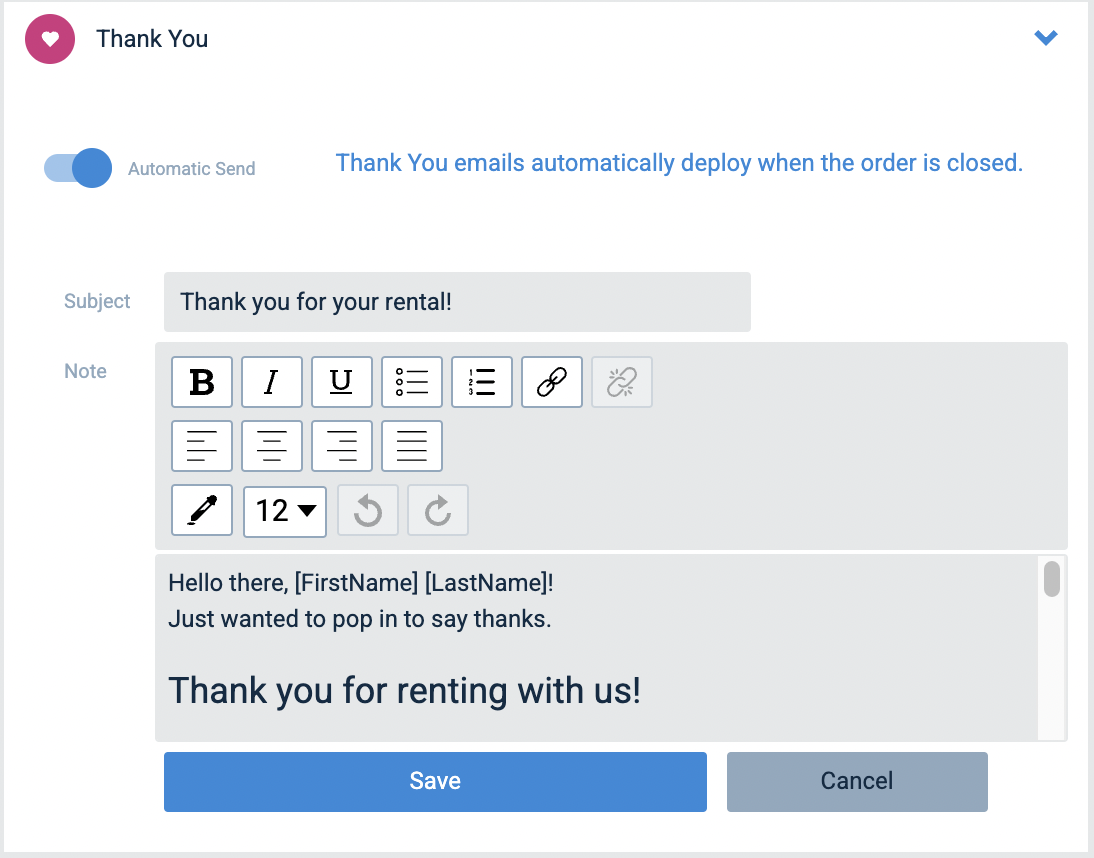Toggle bold formatting in note editor
Image resolution: width=1094 pixels, height=858 pixels.
click(202, 382)
